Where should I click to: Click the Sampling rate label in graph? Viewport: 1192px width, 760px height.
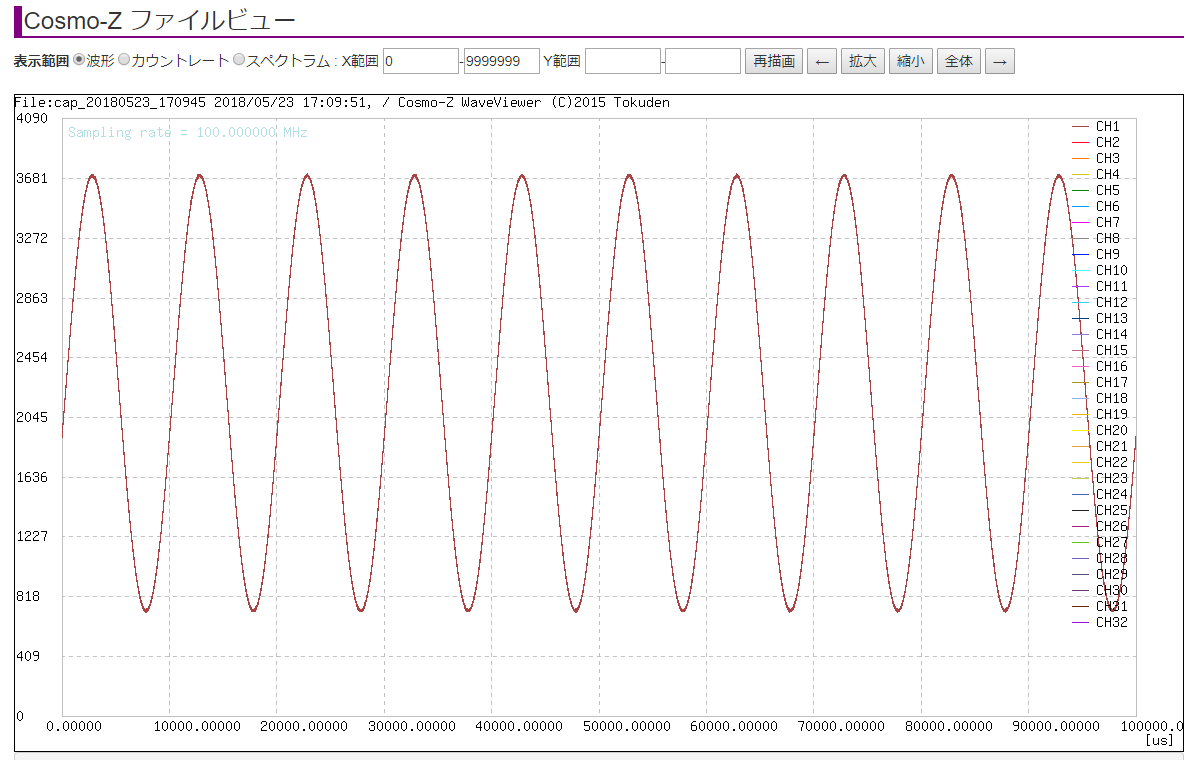[x=187, y=133]
